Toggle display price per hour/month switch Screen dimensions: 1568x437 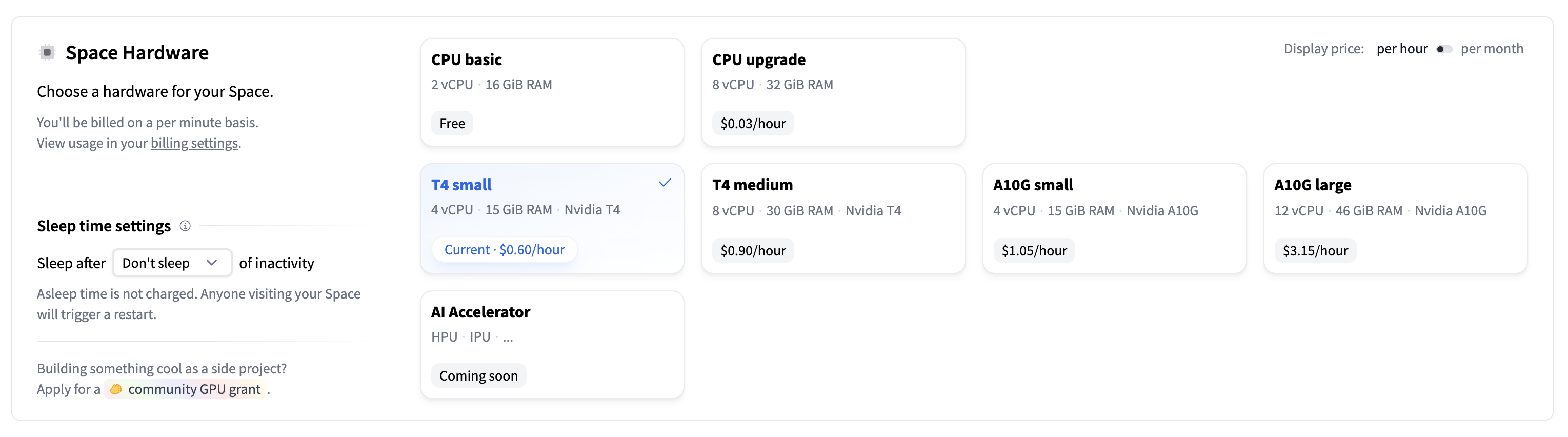pos(1444,49)
